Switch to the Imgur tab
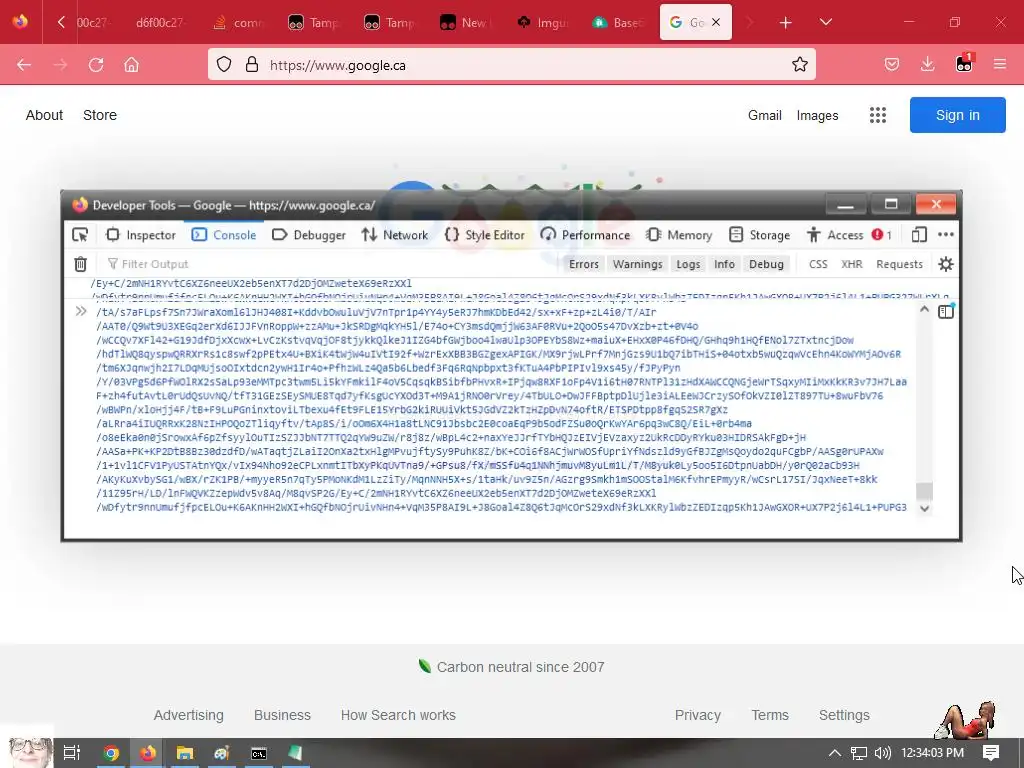Viewport: 1024px width, 768px height. 544,23
